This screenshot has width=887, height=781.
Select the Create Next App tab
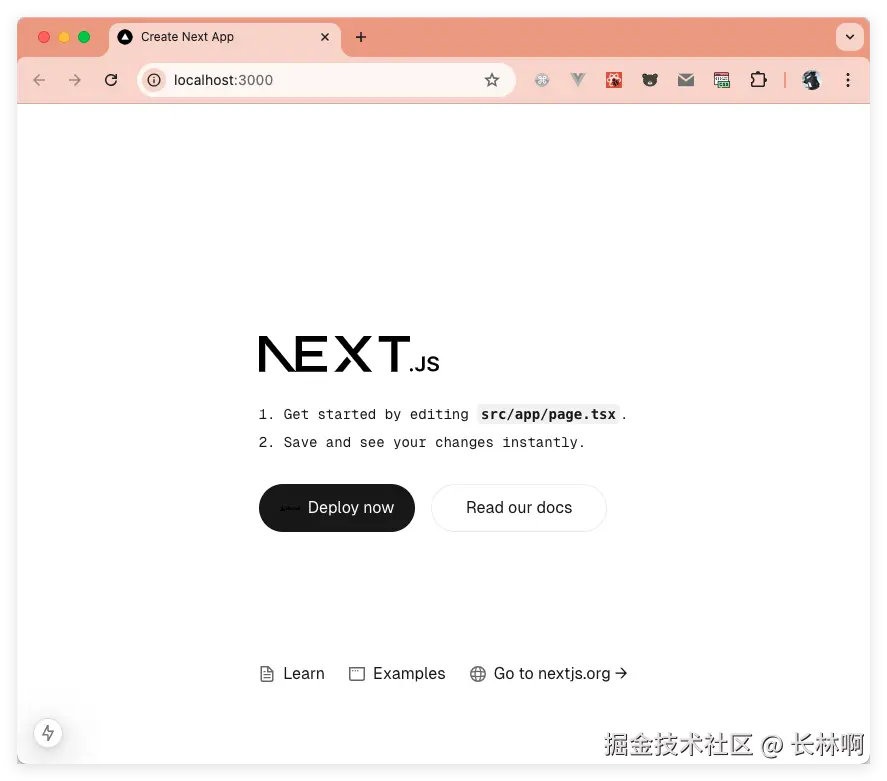tap(225, 37)
